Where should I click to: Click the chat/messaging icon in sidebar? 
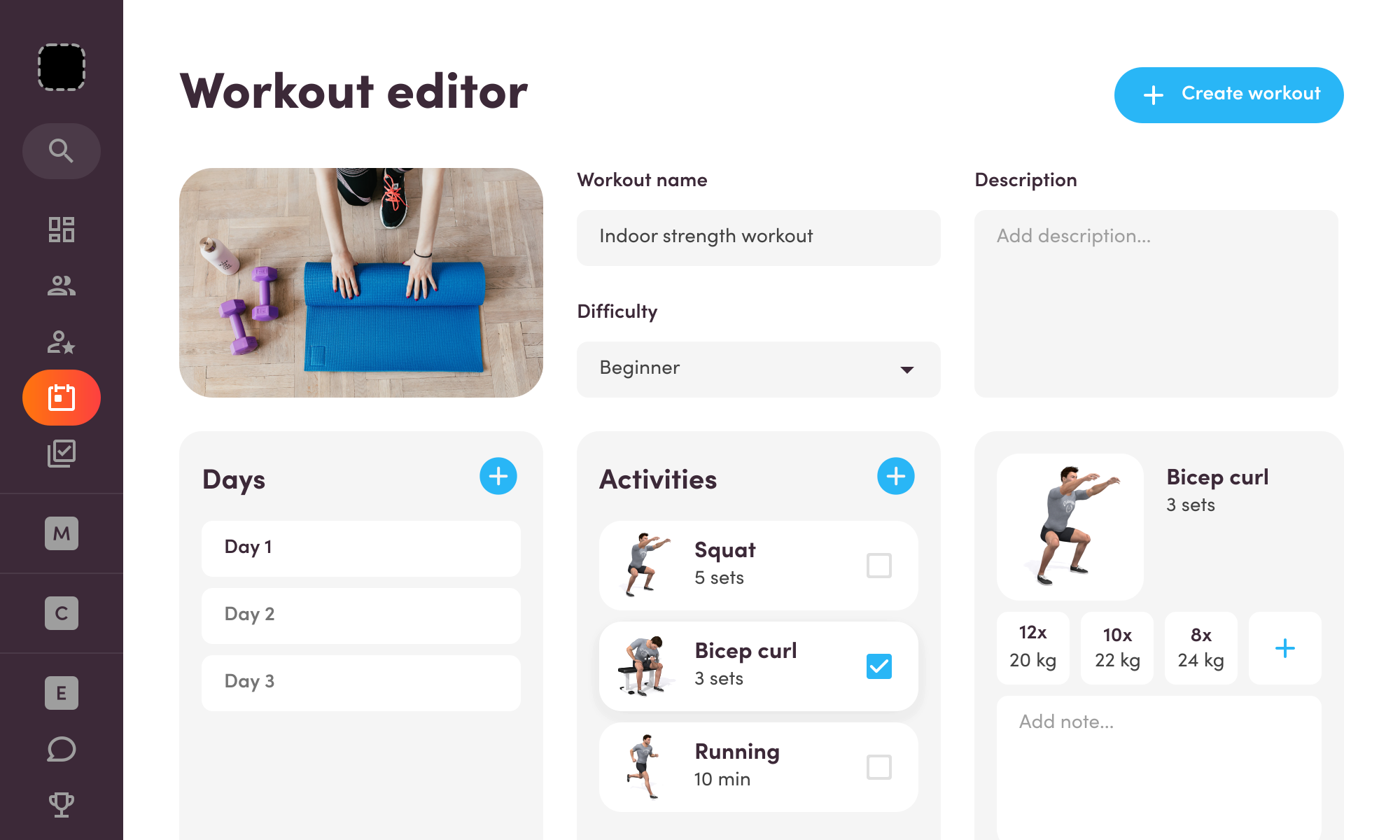(60, 750)
